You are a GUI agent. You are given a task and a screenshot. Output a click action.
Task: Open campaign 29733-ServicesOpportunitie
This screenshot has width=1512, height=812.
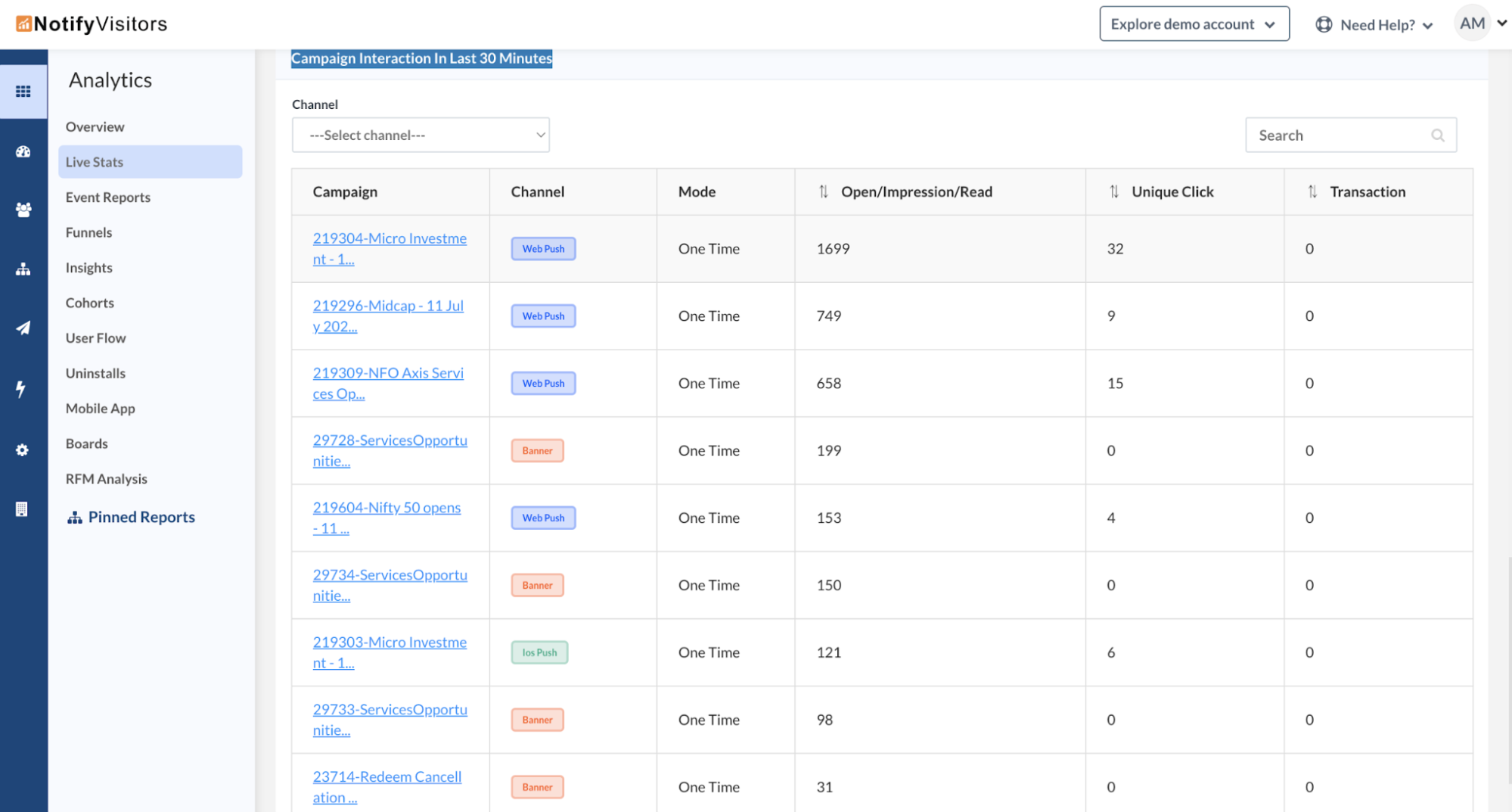(390, 720)
